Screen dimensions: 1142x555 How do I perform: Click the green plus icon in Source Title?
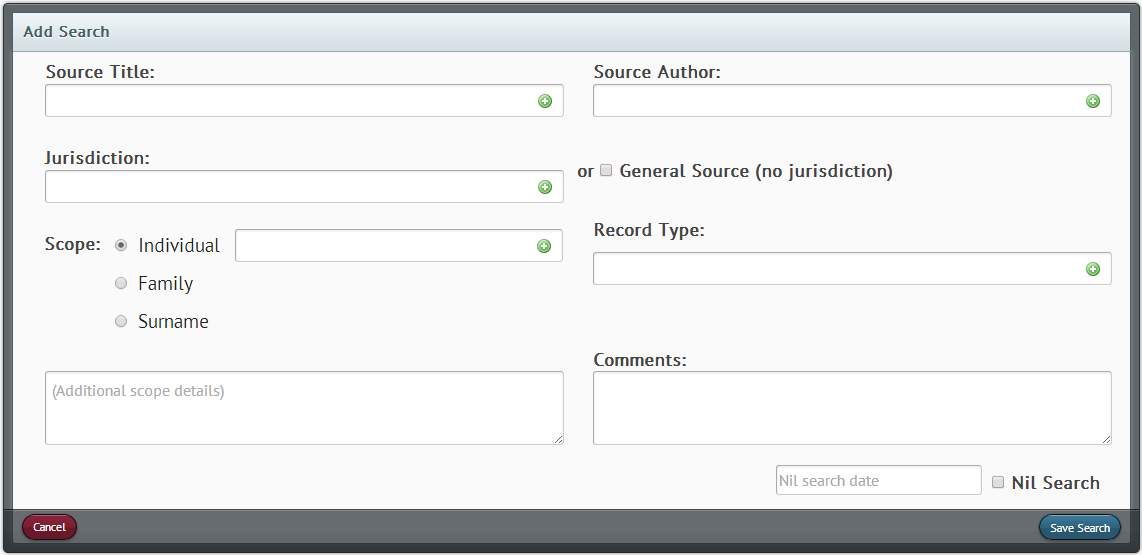click(545, 101)
